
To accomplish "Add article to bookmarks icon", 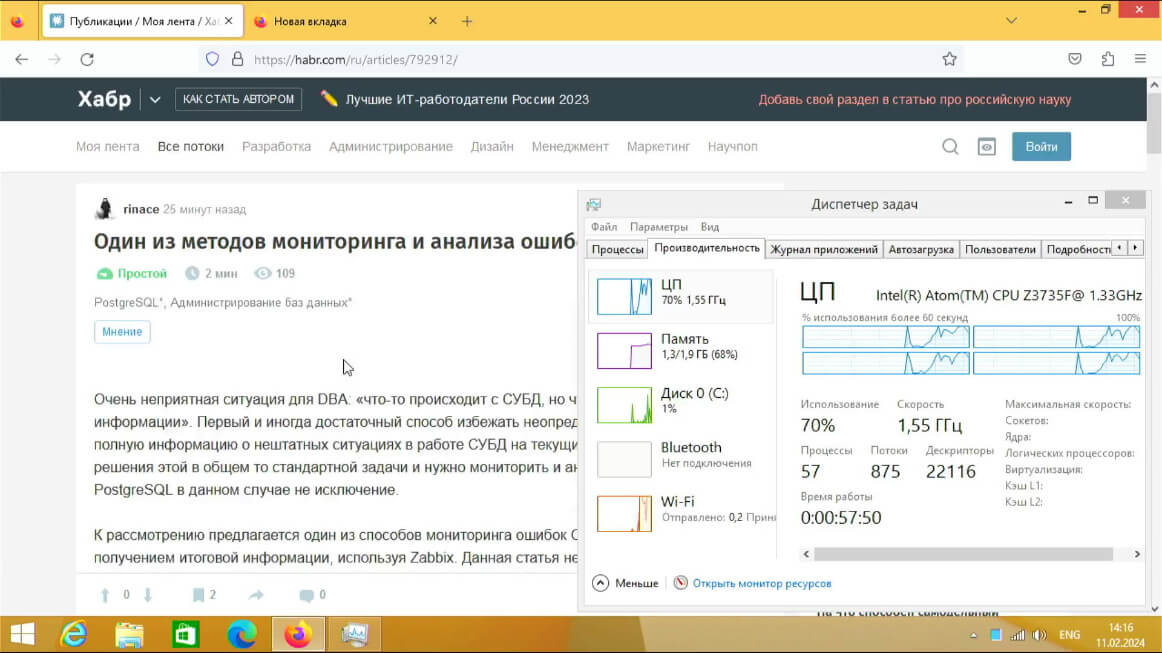I will coord(198,594).
